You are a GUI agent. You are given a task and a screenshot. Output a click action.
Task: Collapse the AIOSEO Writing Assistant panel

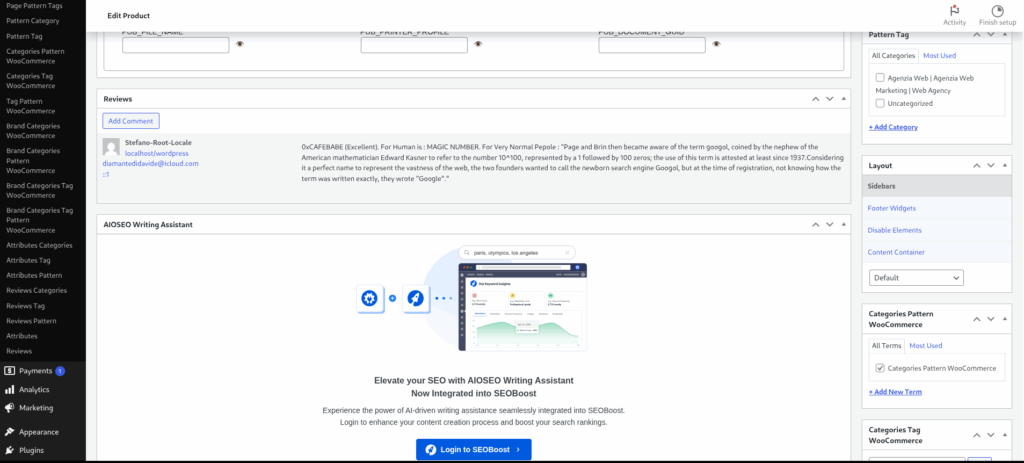click(x=843, y=225)
